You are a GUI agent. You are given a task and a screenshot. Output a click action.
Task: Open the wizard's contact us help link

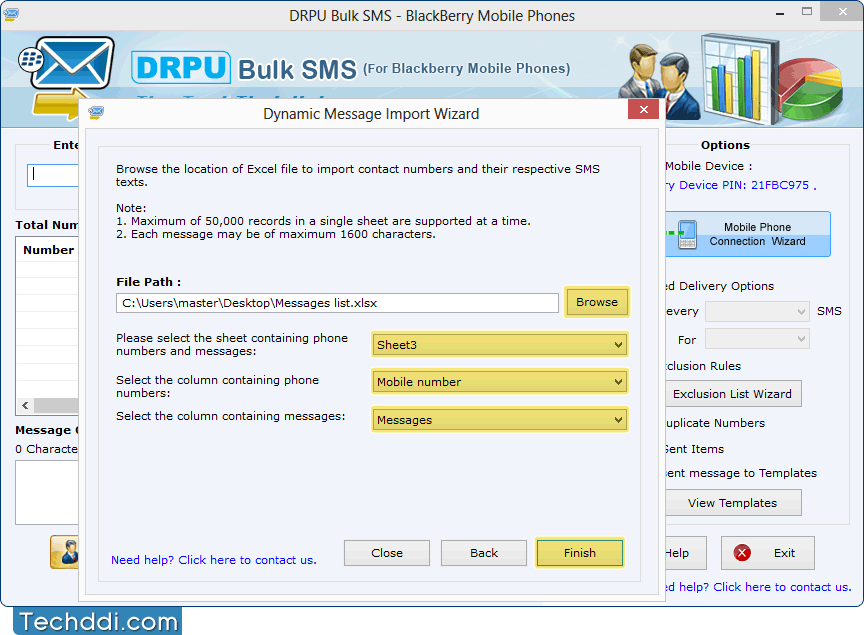[x=214, y=560]
